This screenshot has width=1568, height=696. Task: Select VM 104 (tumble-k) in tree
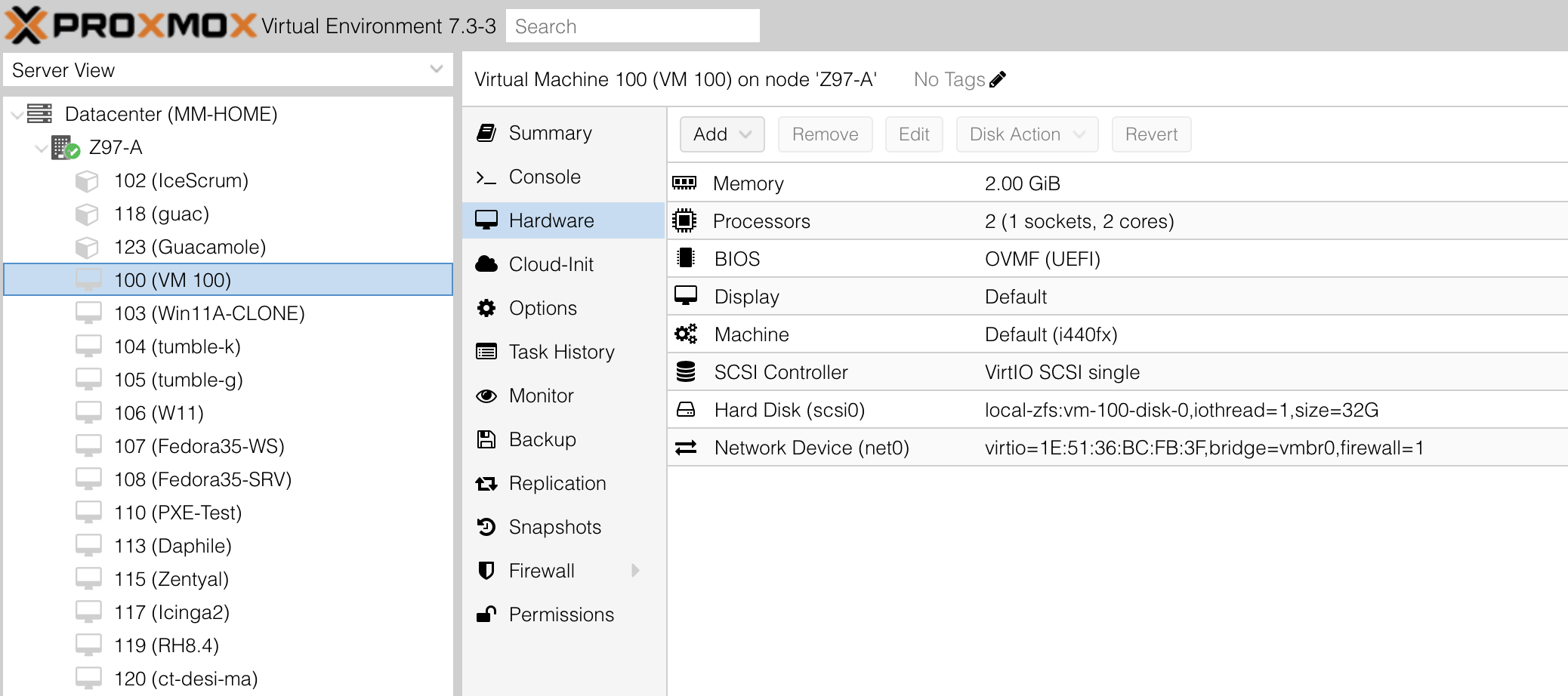(x=228, y=346)
